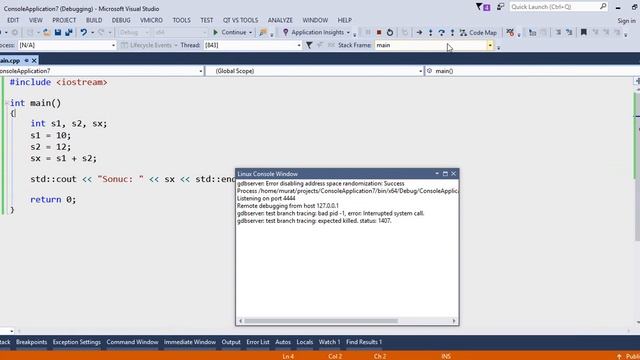This screenshot has height=360, width=640.
Task: Open Code Map from the toolbar
Action: point(478,32)
